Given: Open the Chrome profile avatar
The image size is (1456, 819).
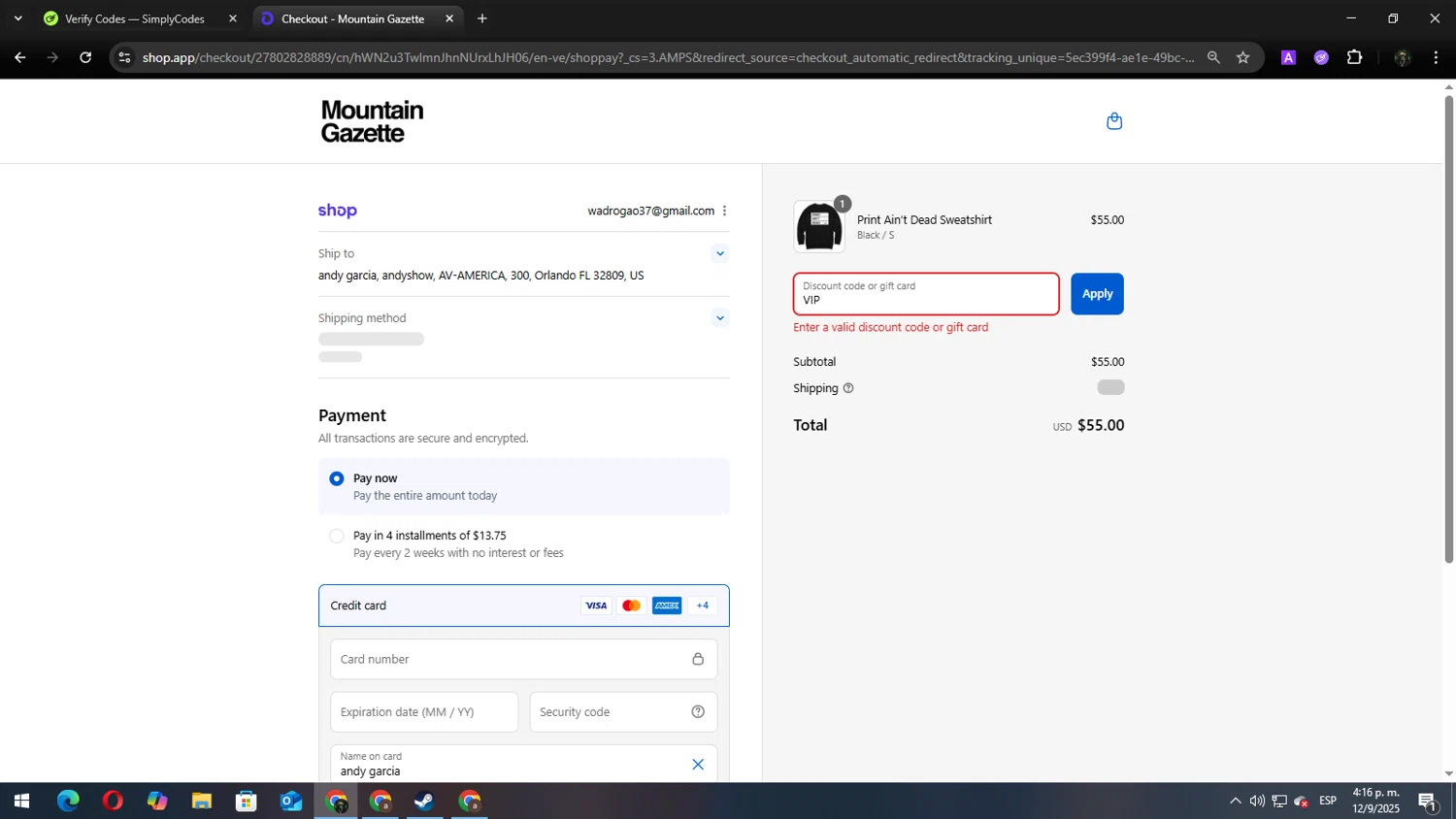Looking at the screenshot, I should click(1402, 57).
